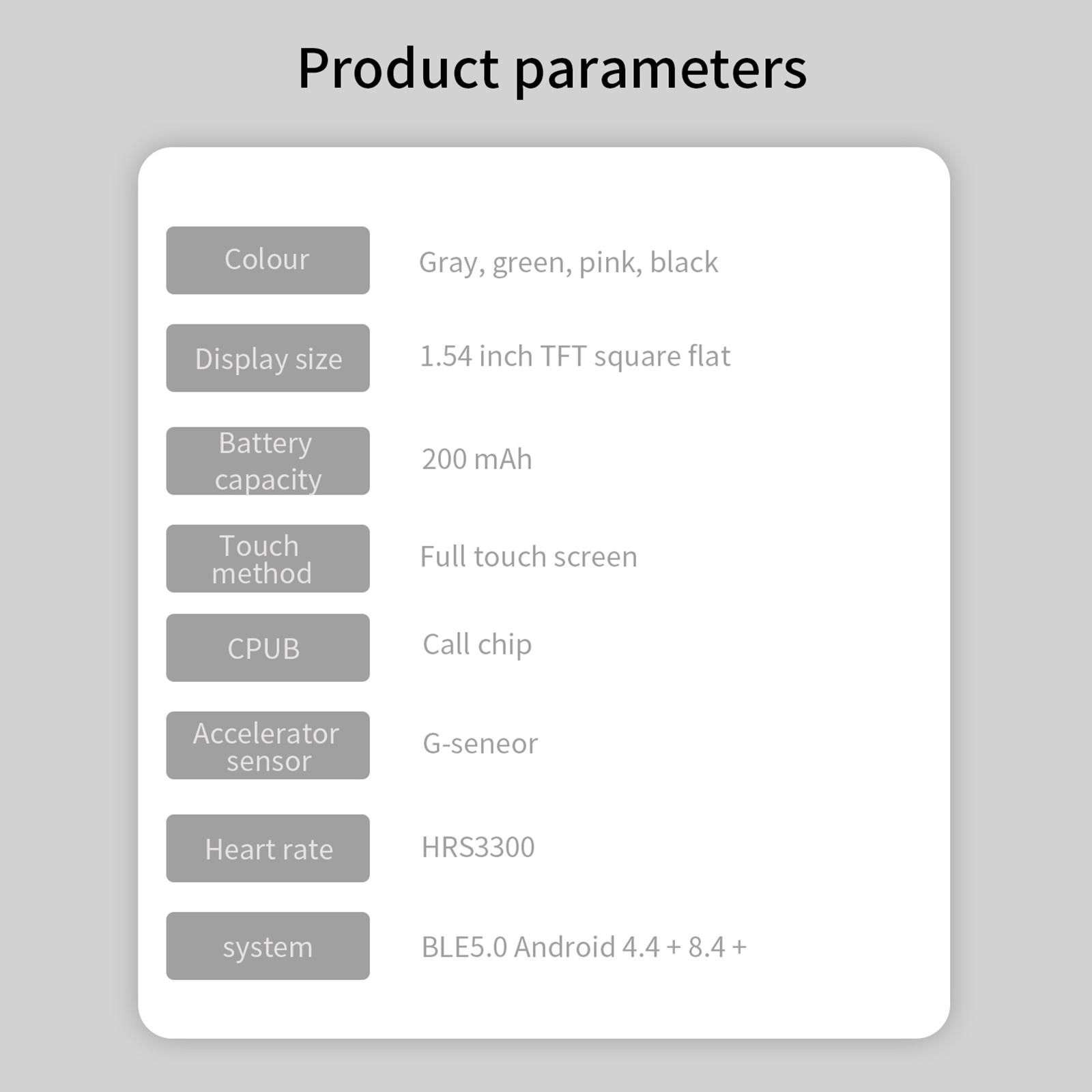
Task: Click the Colour label box
Action: [268, 260]
